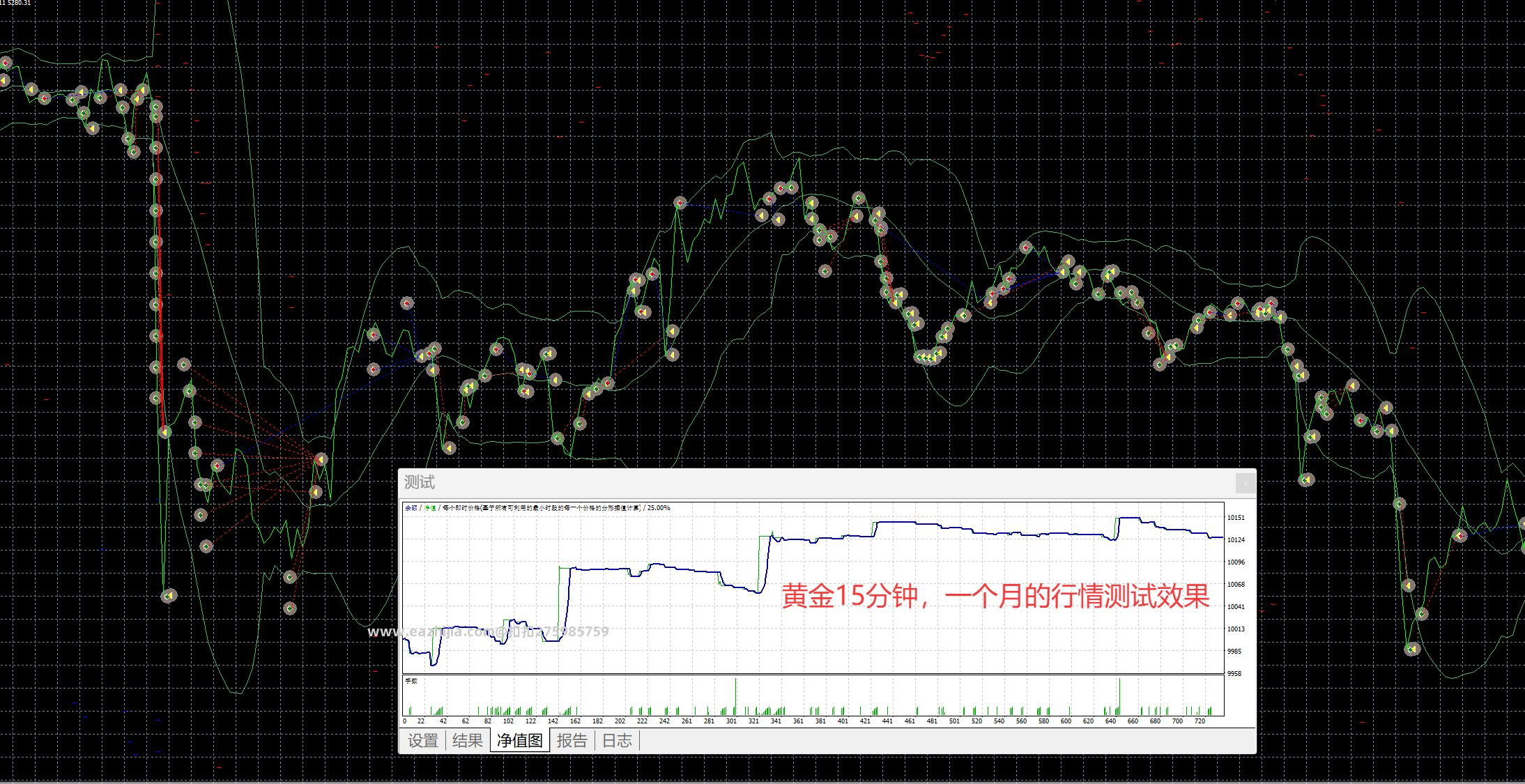Viewport: 1525px width, 784px height.
Task: Click the 640 trade-number axis label
Action: (x=1110, y=721)
